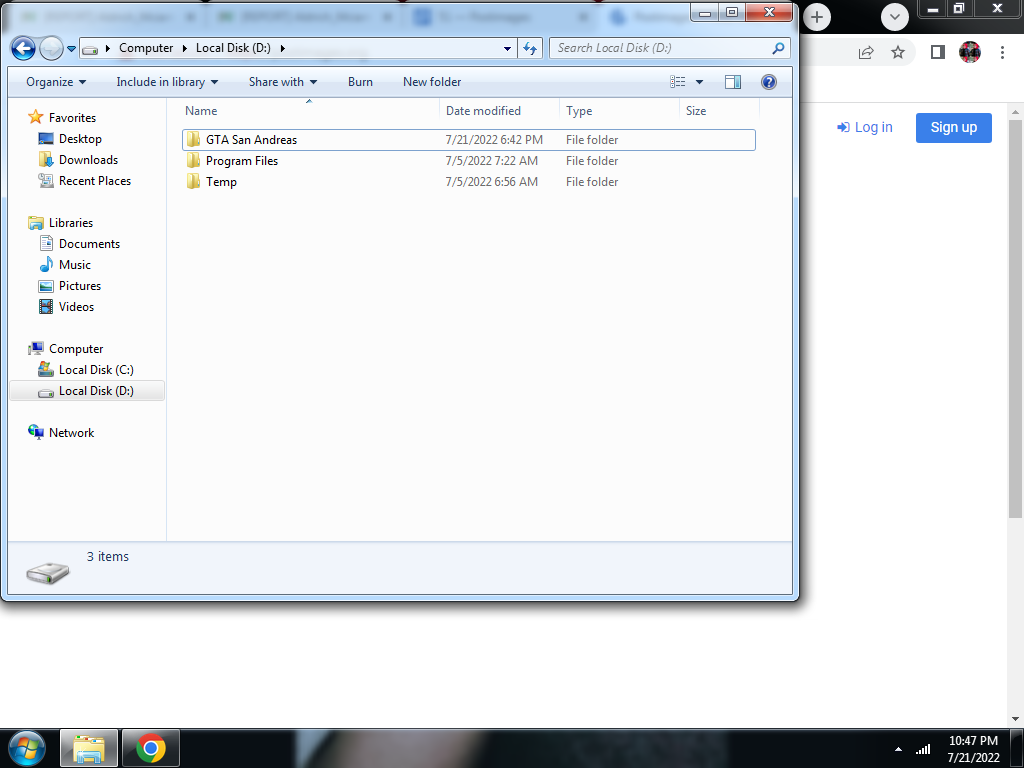Expand arrow between Computer and Local Disk (D:)
Viewport: 1024px width, 768px height.
[185, 48]
